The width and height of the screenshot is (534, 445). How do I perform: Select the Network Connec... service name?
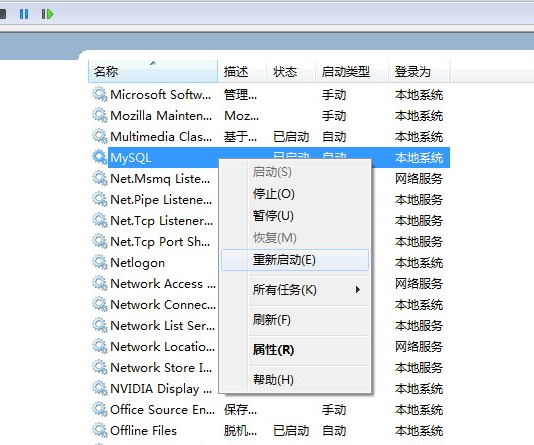click(x=163, y=304)
